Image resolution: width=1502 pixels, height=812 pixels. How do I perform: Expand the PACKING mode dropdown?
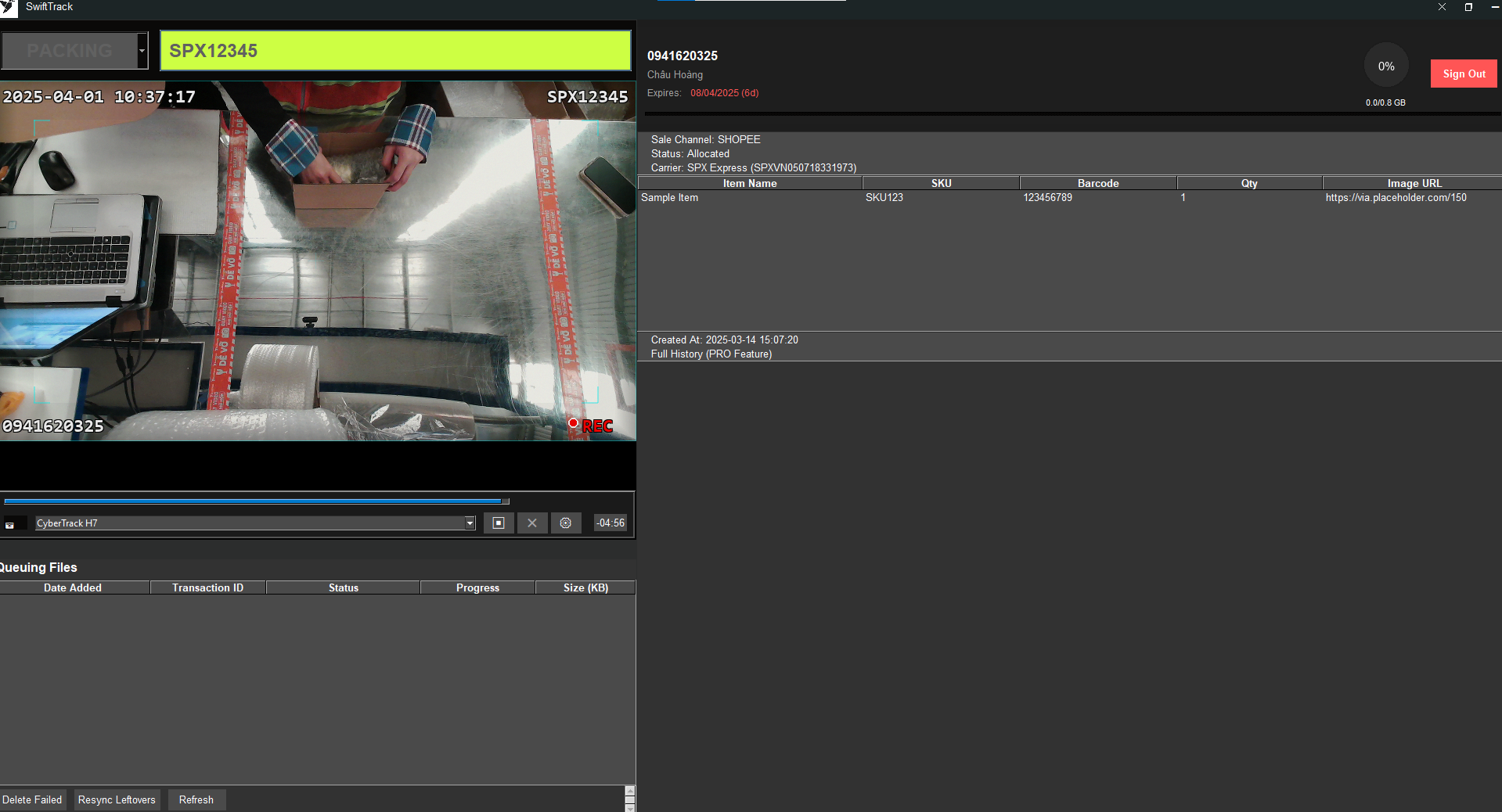click(x=142, y=51)
